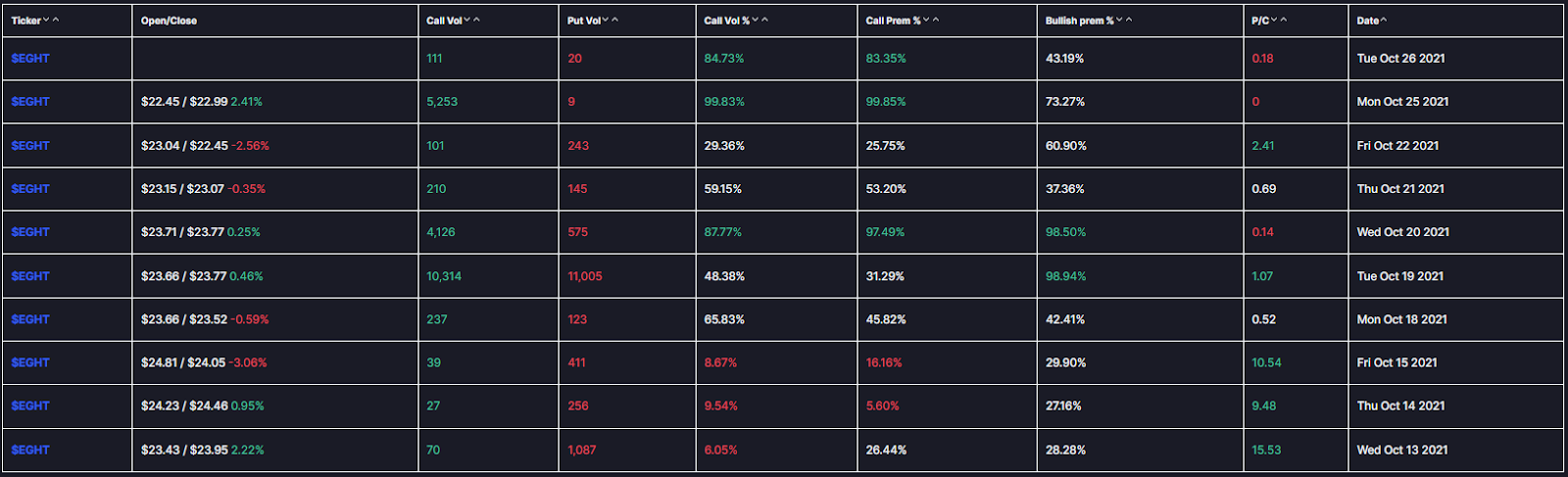The height and width of the screenshot is (477, 1568).
Task: Sort P/C column descending chevron
Action: [1274, 21]
